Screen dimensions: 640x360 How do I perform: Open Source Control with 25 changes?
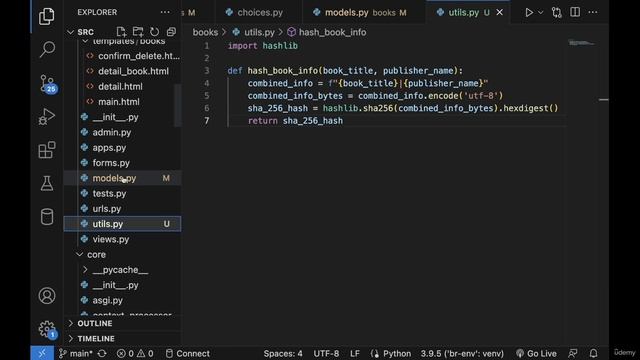coord(47,84)
